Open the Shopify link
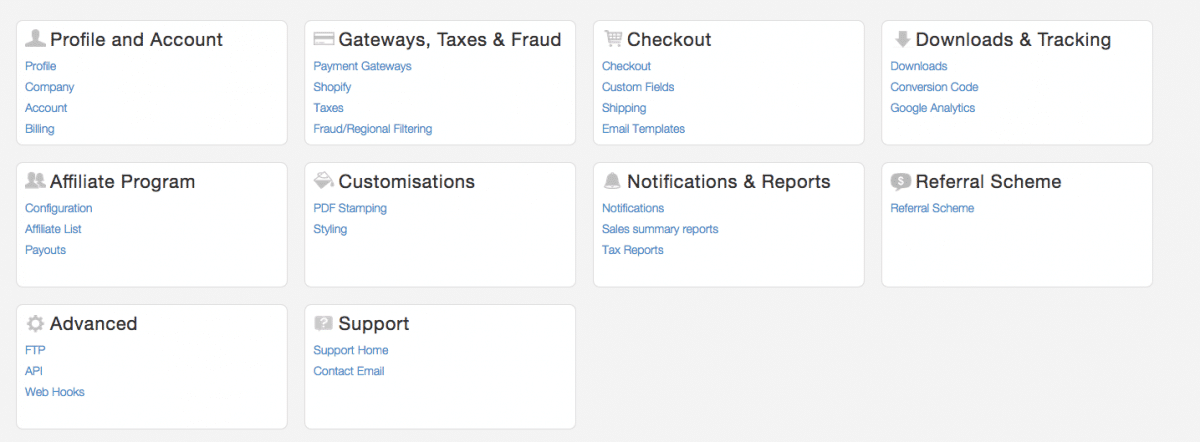The width and height of the screenshot is (1200, 442). point(332,87)
